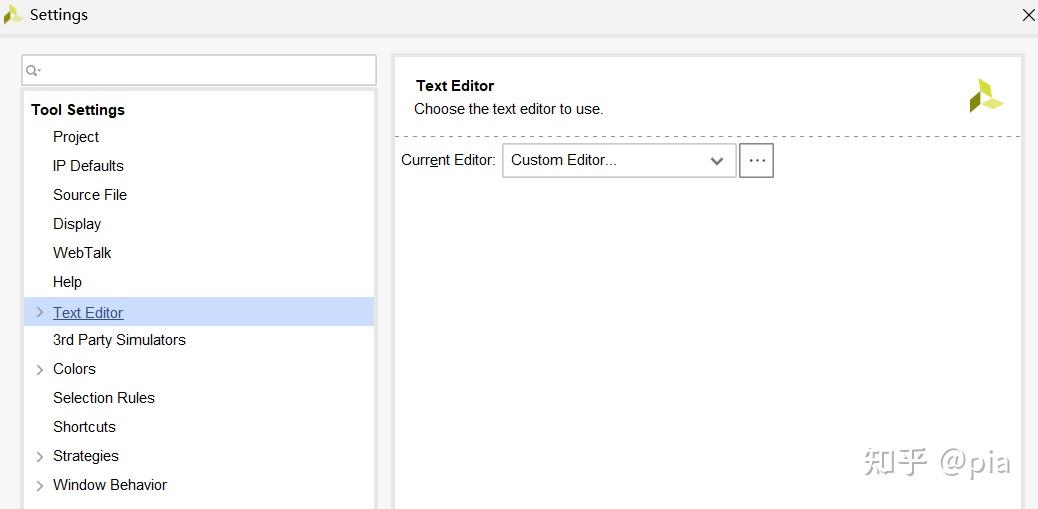Go to Source File settings
1038x509 pixels.
pos(90,195)
